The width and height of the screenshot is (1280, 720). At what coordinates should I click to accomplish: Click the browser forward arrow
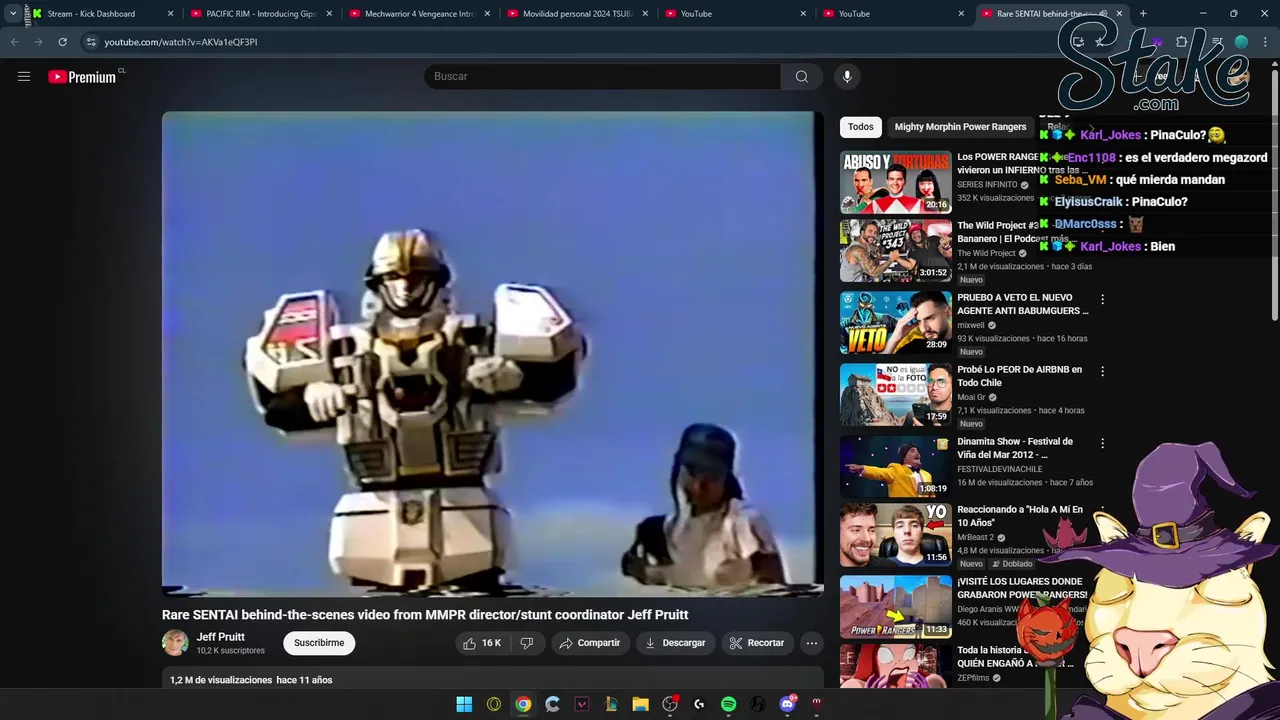coord(38,42)
